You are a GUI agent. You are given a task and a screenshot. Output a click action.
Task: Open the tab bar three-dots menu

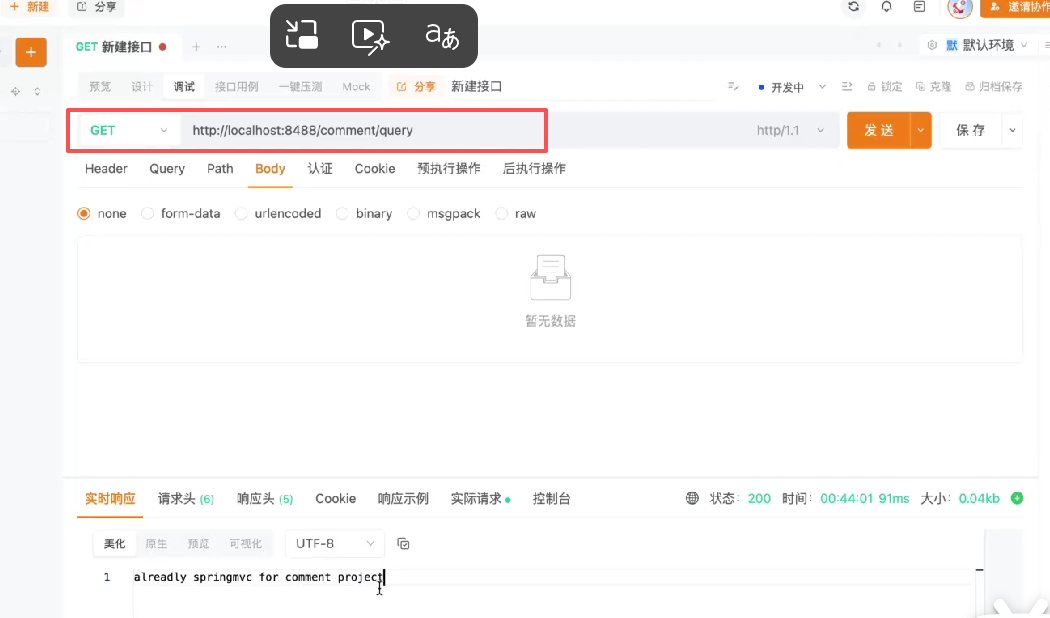222,46
